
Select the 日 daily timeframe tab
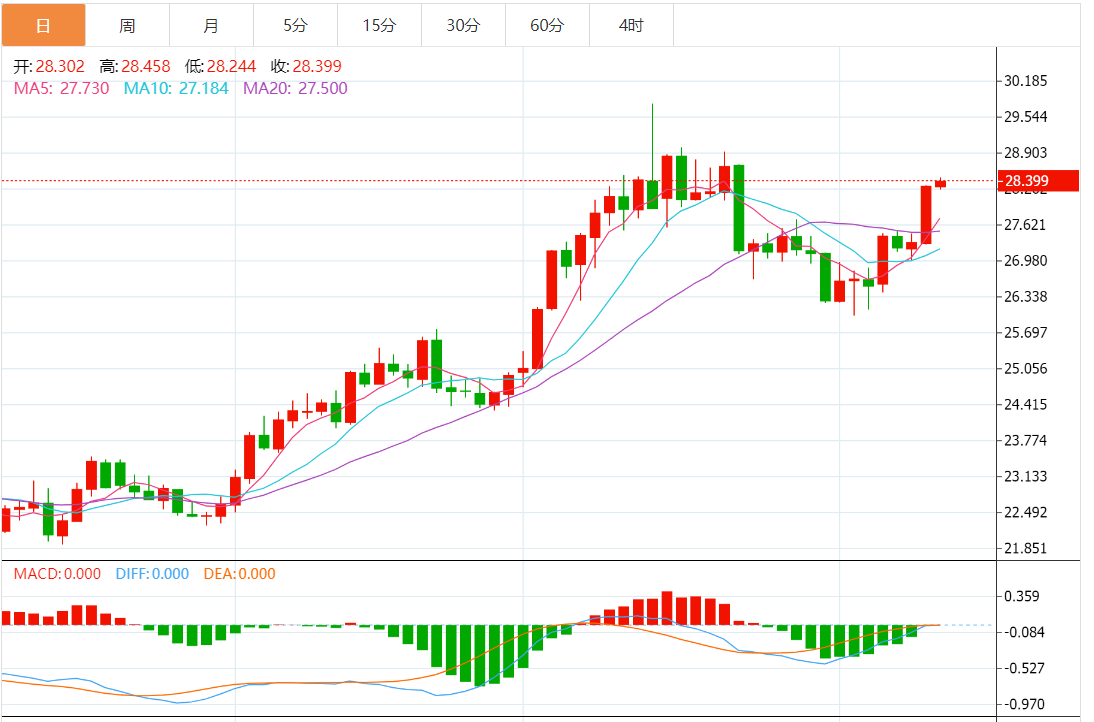(43, 25)
